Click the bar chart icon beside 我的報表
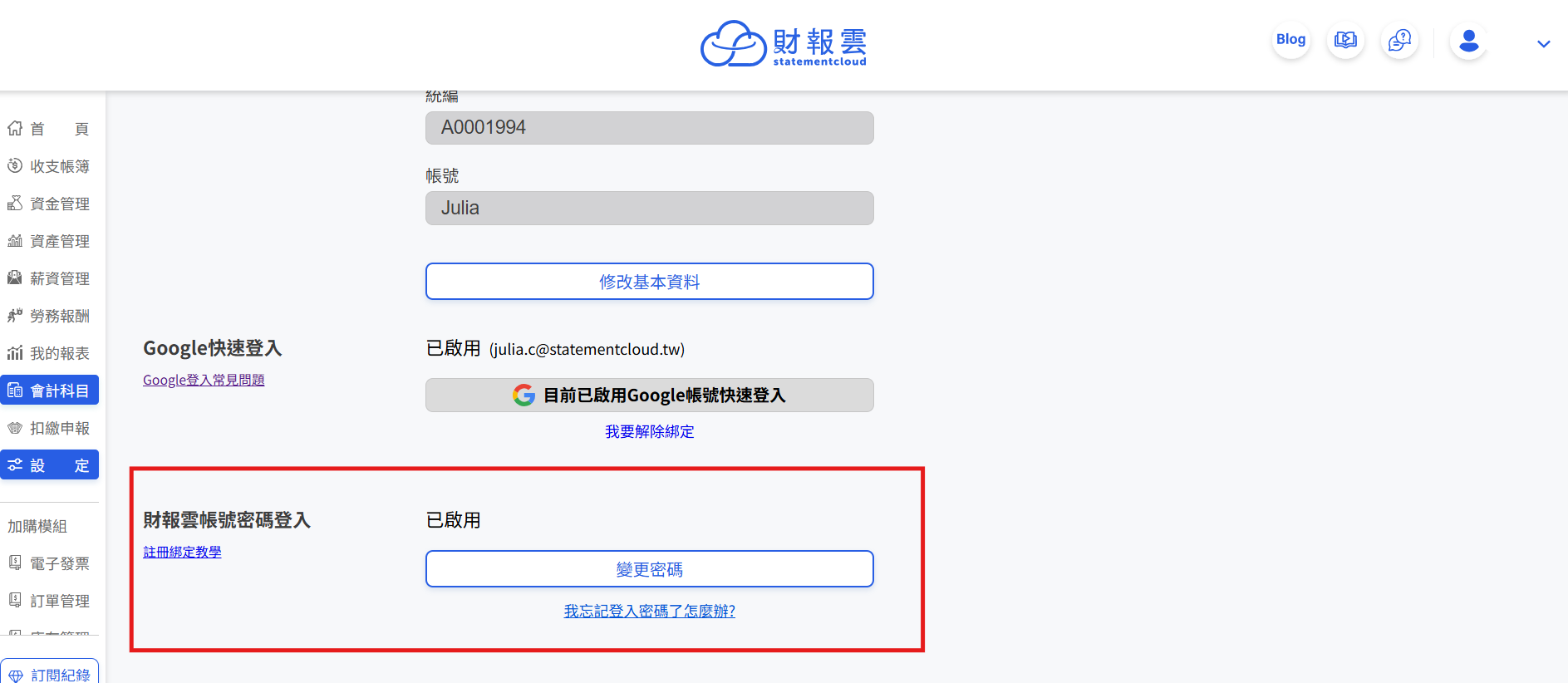The image size is (1568, 683). pyautogui.click(x=15, y=352)
